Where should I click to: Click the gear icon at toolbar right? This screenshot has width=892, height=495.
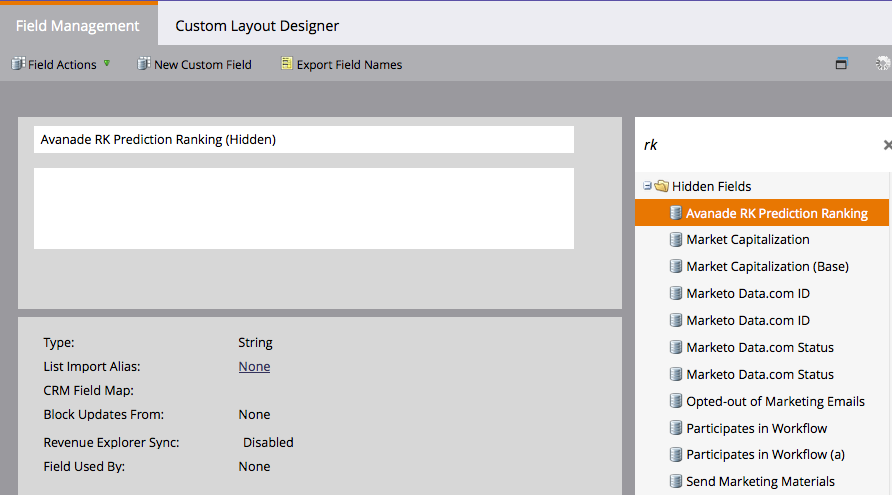point(882,64)
